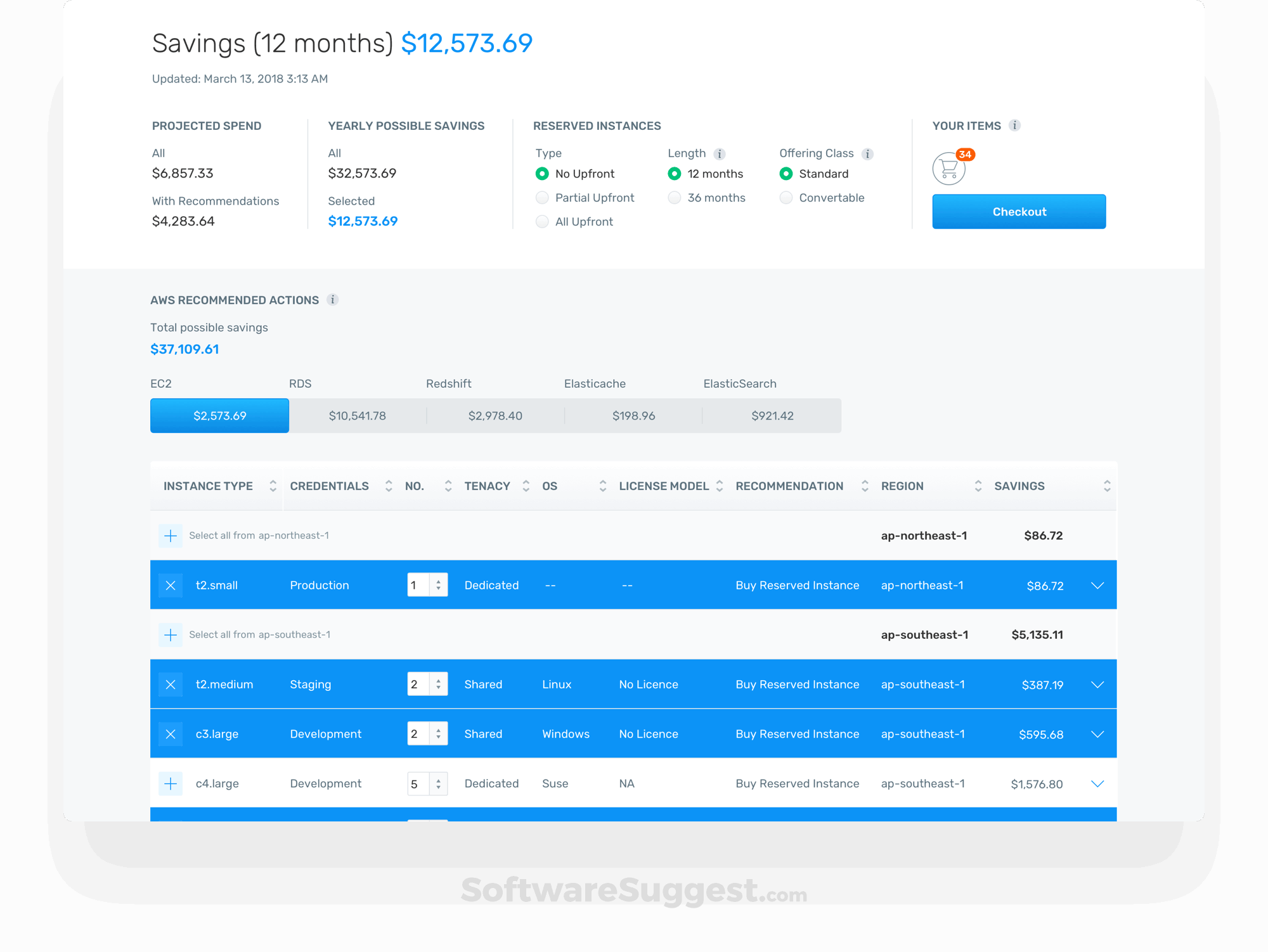Viewport: 1268px width, 952px height.
Task: Select the Partial Upfront payment option
Action: click(x=543, y=198)
